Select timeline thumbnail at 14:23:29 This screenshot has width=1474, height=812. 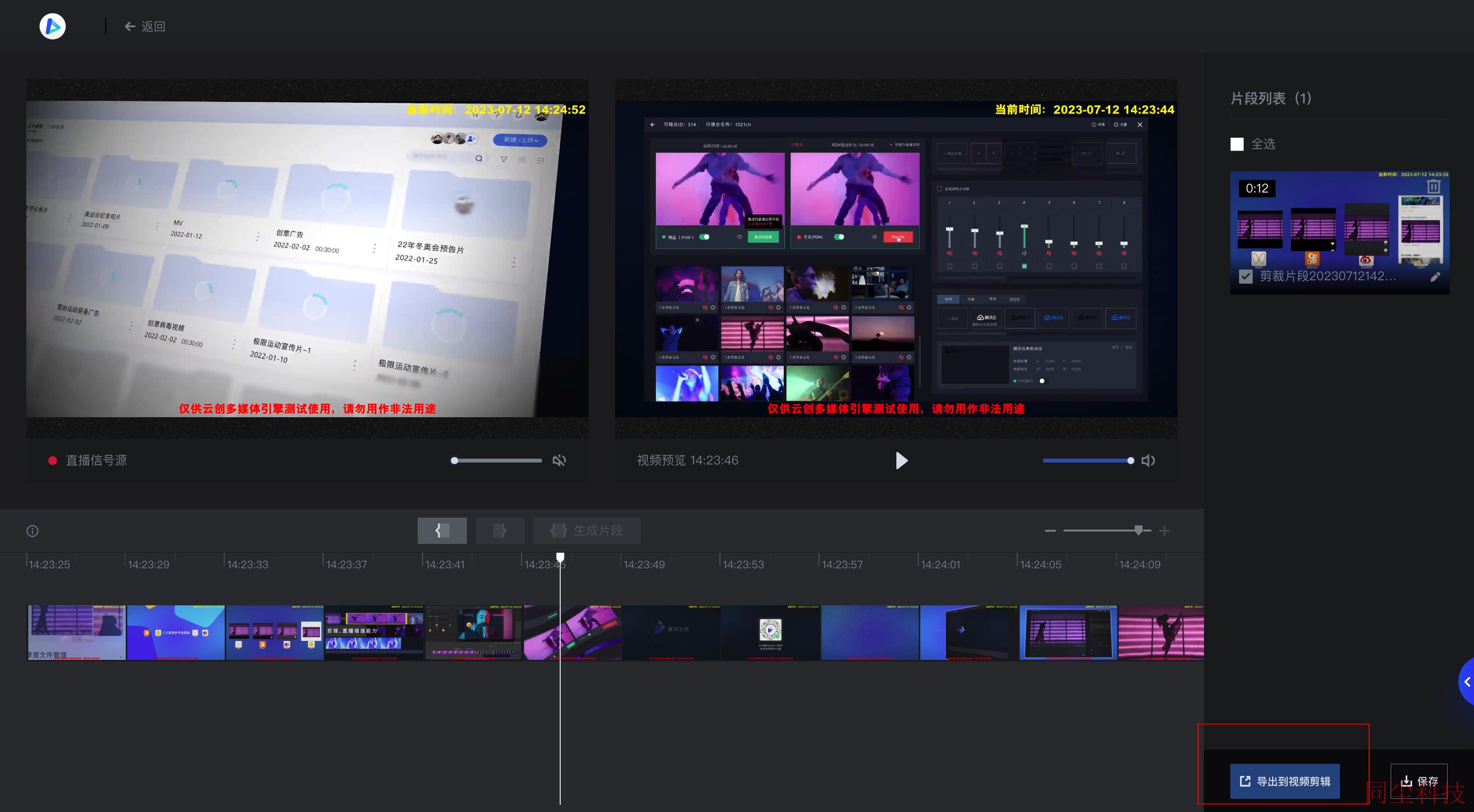click(x=175, y=632)
